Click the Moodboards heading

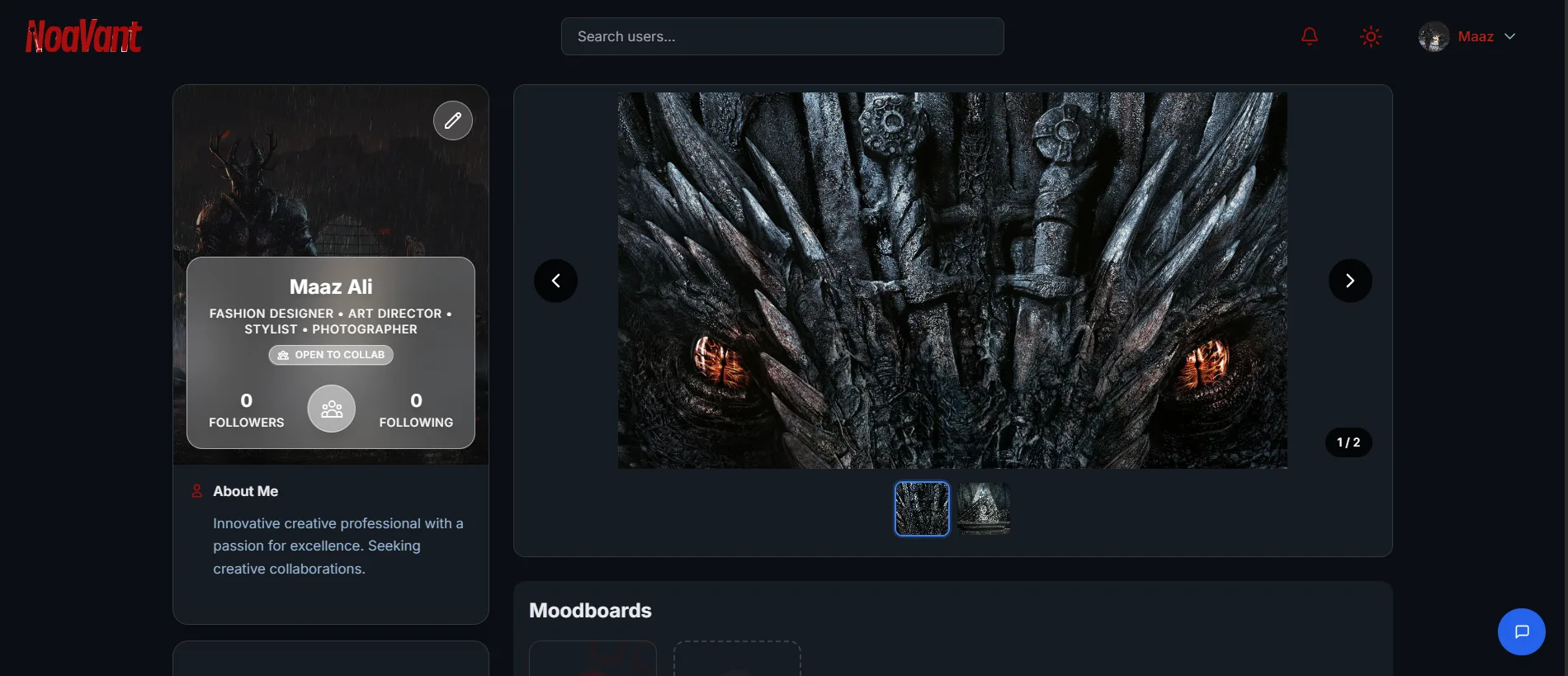(x=590, y=611)
